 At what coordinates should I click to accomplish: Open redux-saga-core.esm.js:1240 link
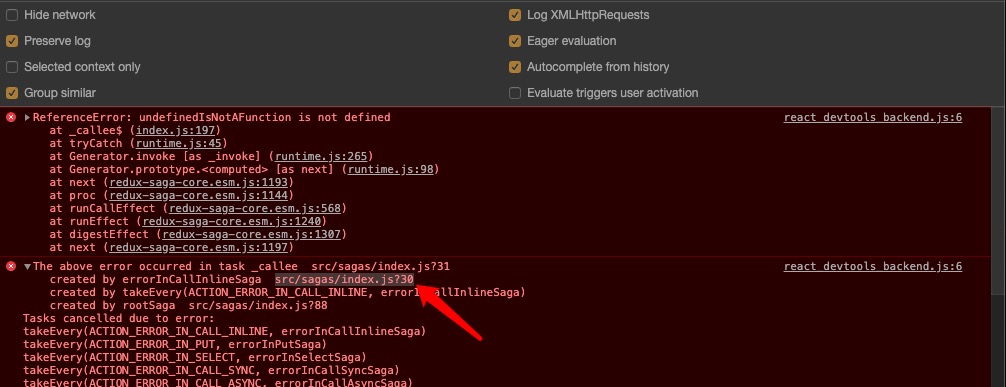(231, 221)
